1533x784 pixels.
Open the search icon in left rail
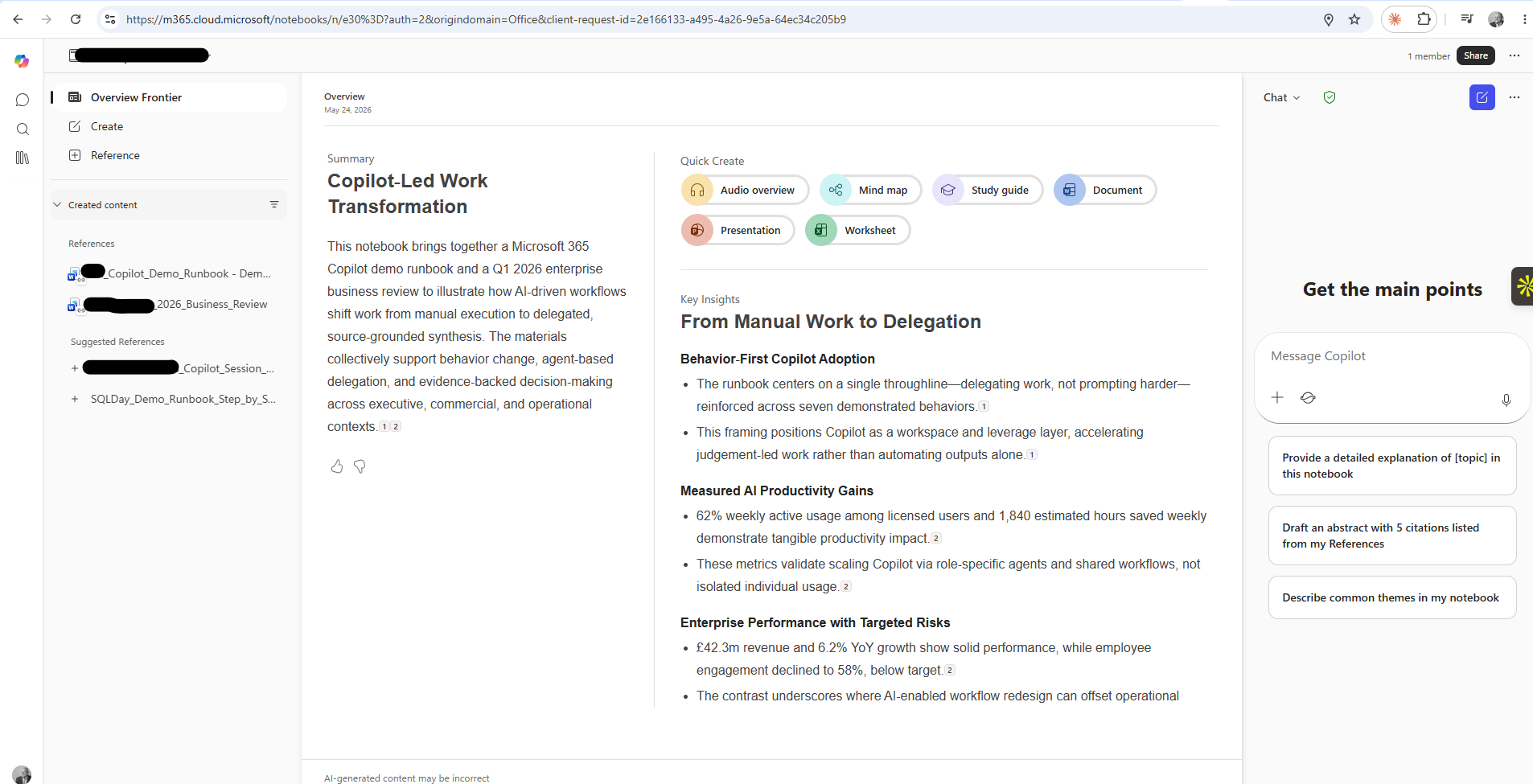pyautogui.click(x=23, y=129)
